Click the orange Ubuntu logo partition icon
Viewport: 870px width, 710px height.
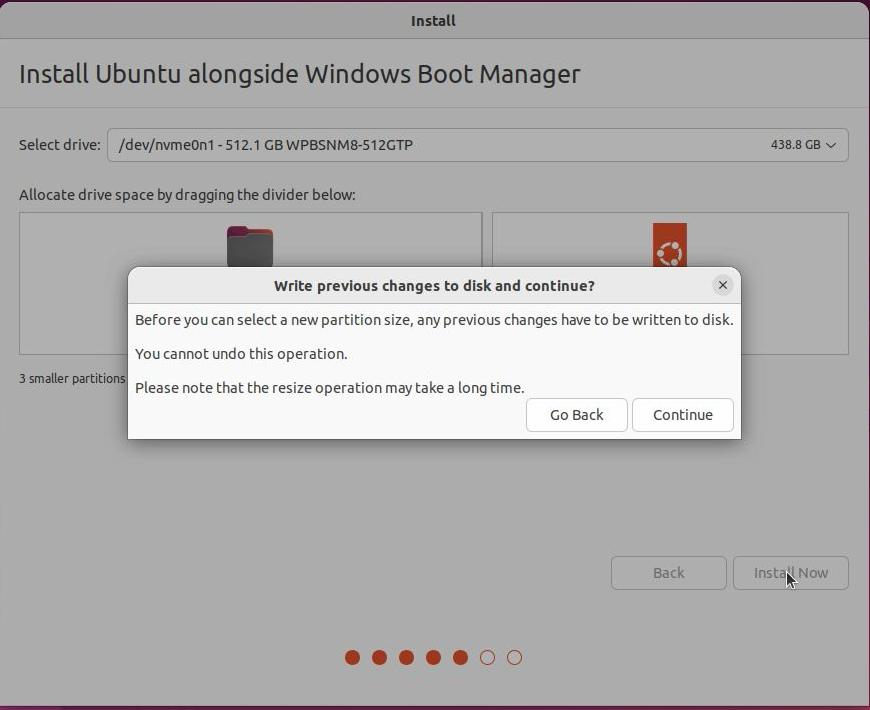click(670, 245)
